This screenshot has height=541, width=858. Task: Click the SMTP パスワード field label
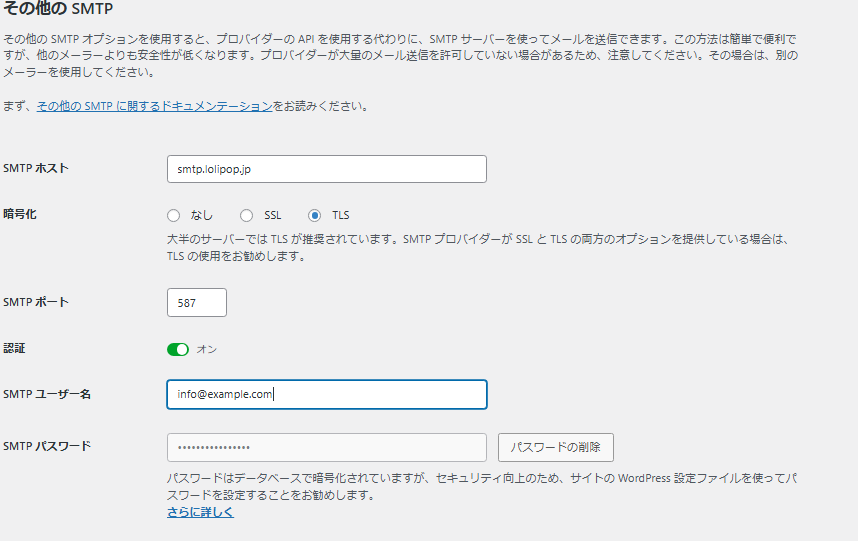tap(47, 446)
